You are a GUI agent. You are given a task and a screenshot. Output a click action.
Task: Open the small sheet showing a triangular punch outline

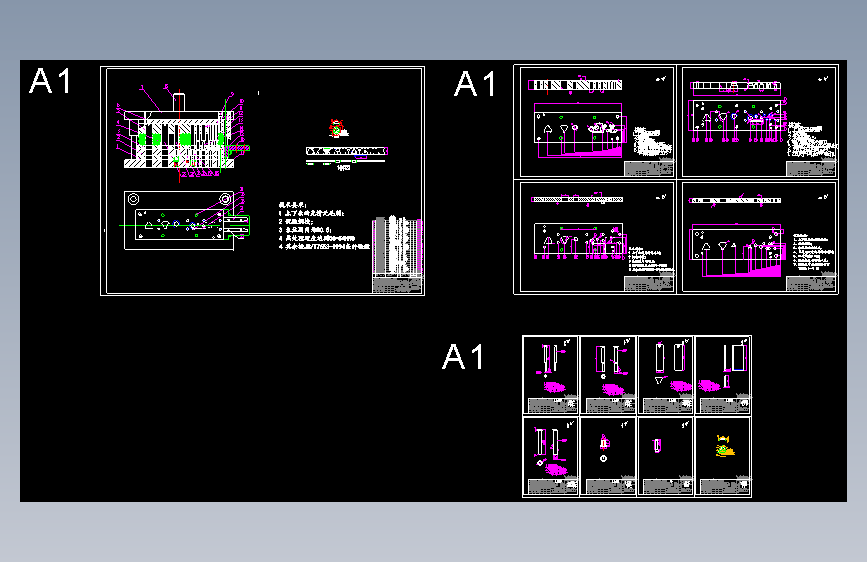pos(665,374)
